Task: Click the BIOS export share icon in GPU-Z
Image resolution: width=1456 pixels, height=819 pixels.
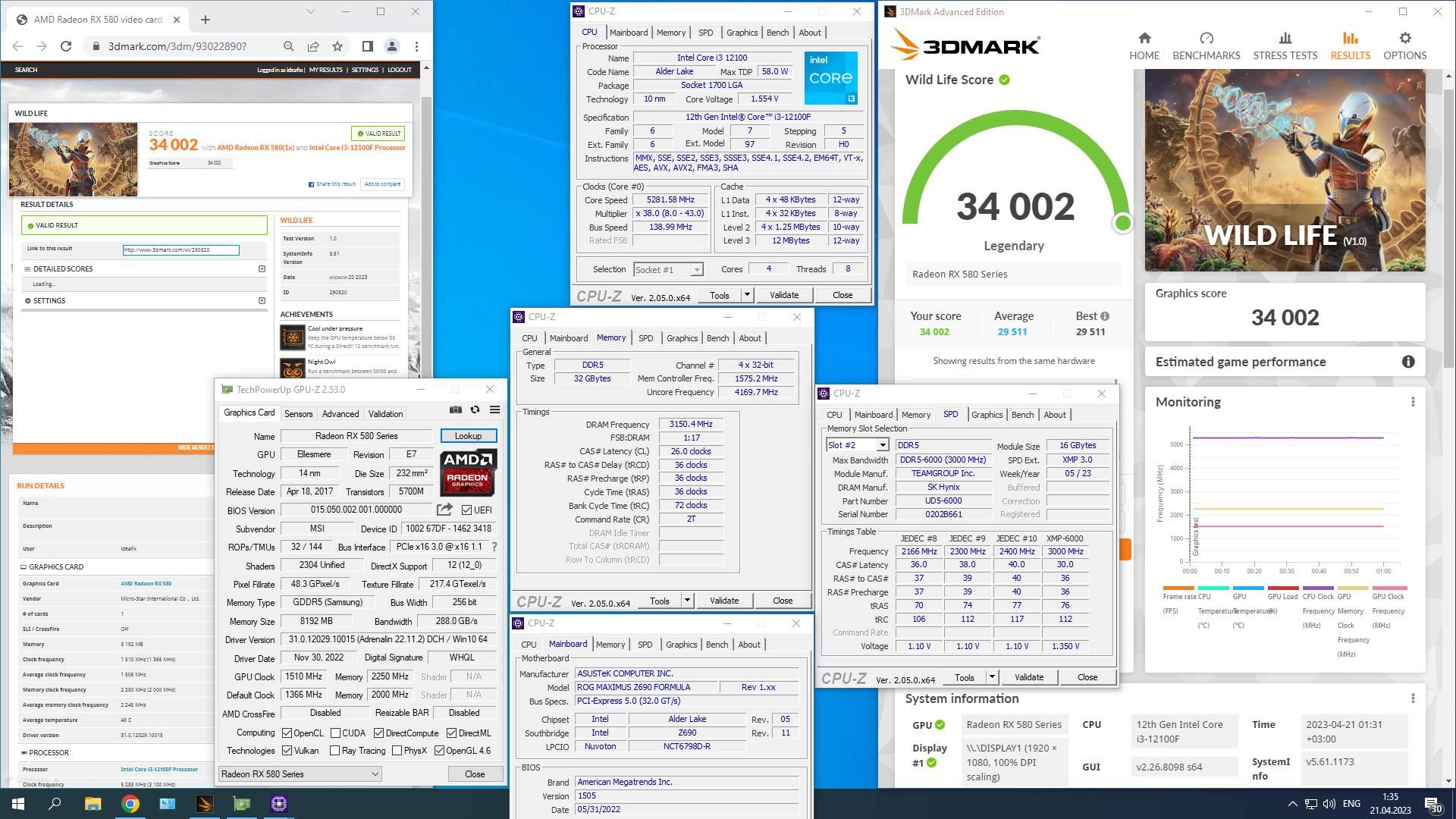Action: [x=445, y=510]
